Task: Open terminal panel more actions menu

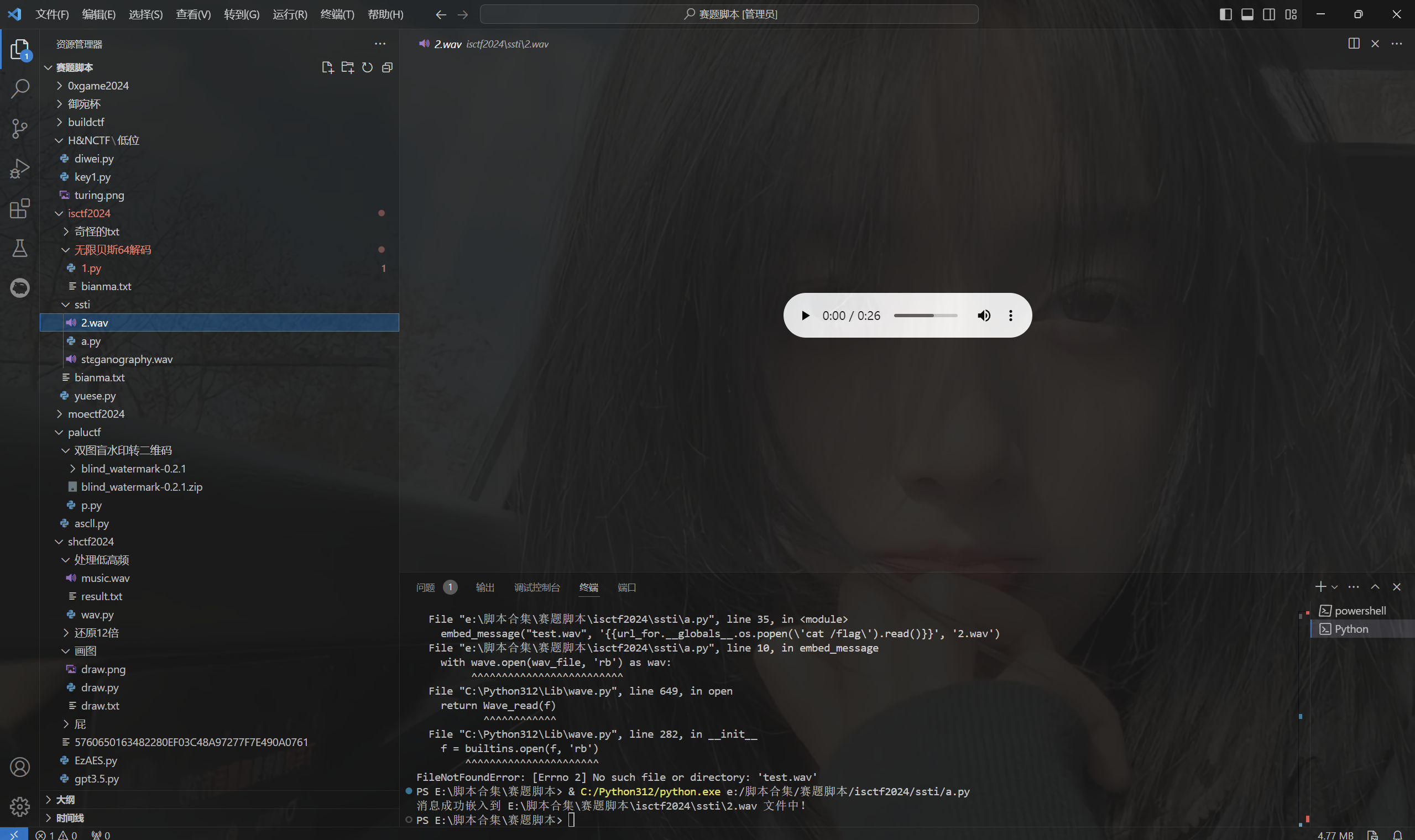Action: point(1353,587)
